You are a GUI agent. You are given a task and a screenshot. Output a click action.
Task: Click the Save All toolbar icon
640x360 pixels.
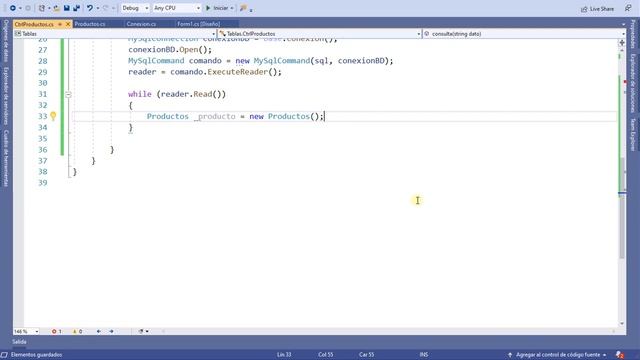(76, 8)
